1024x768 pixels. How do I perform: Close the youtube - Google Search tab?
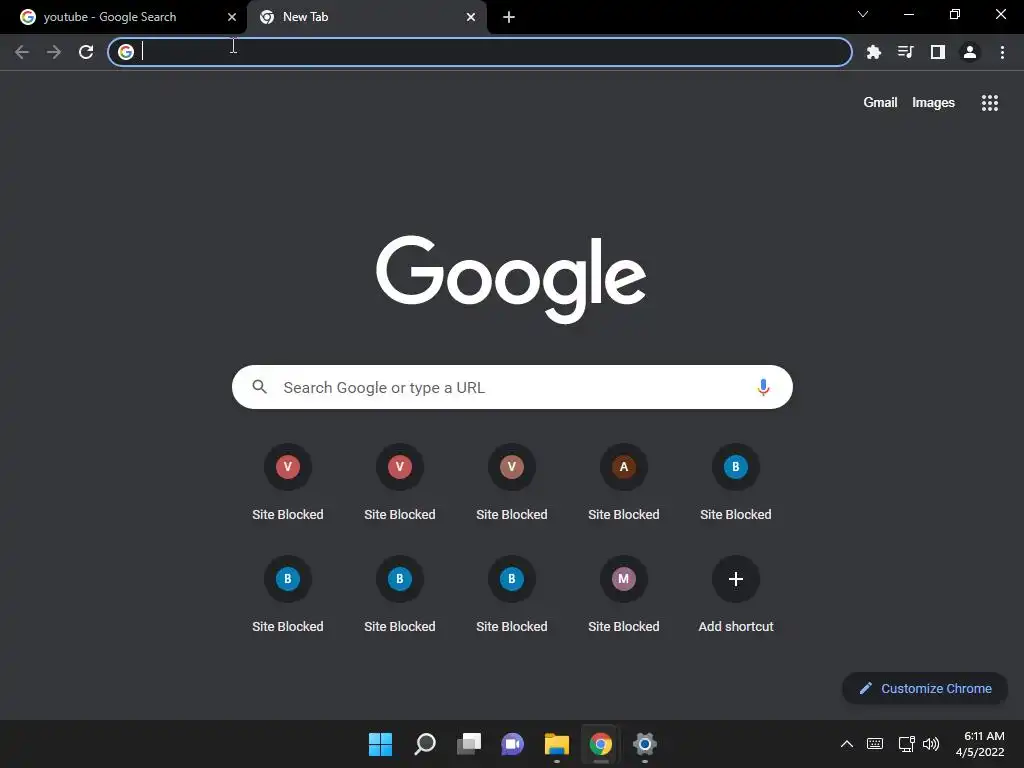[x=232, y=17]
